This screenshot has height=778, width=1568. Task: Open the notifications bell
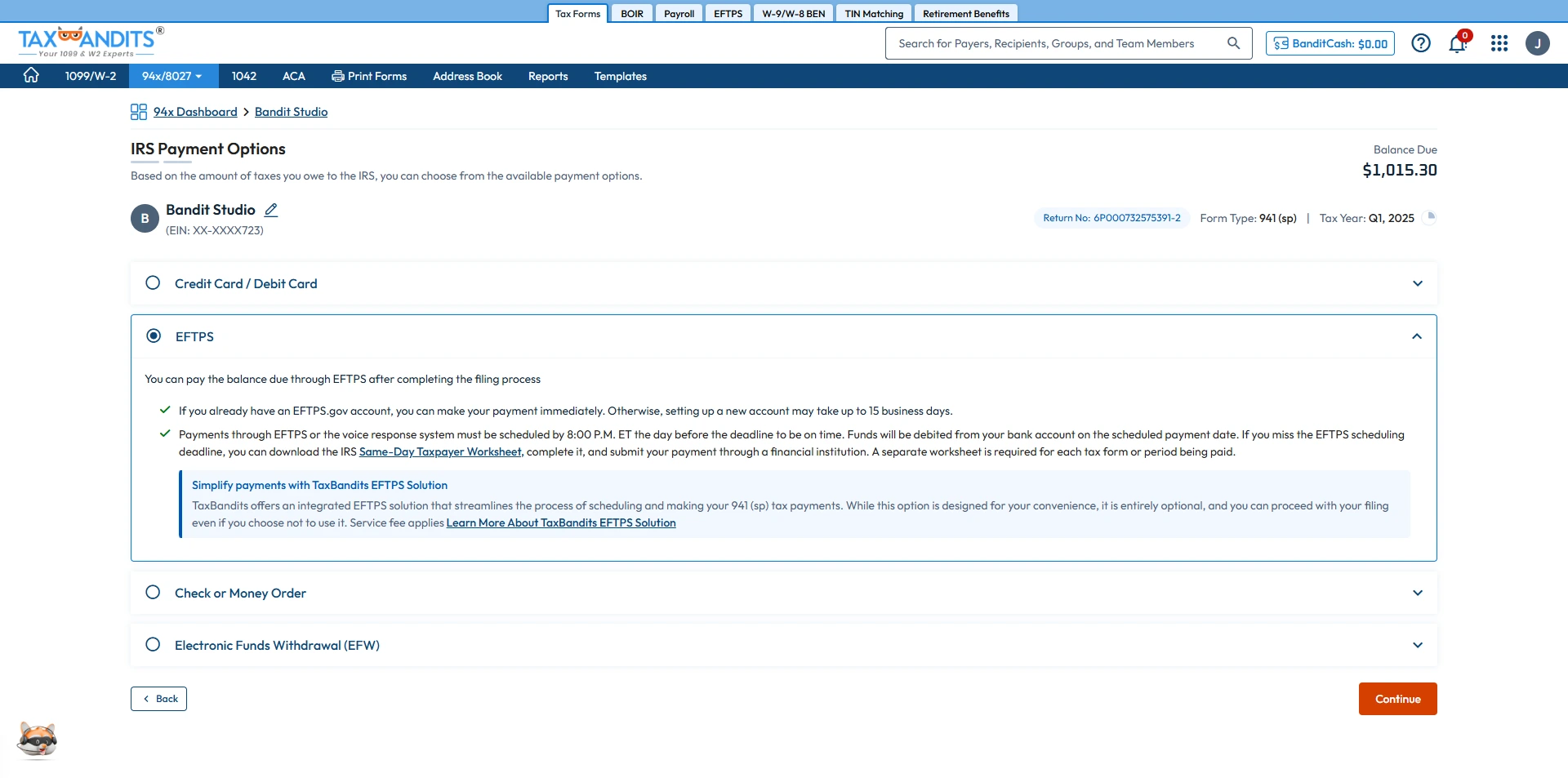click(x=1458, y=43)
